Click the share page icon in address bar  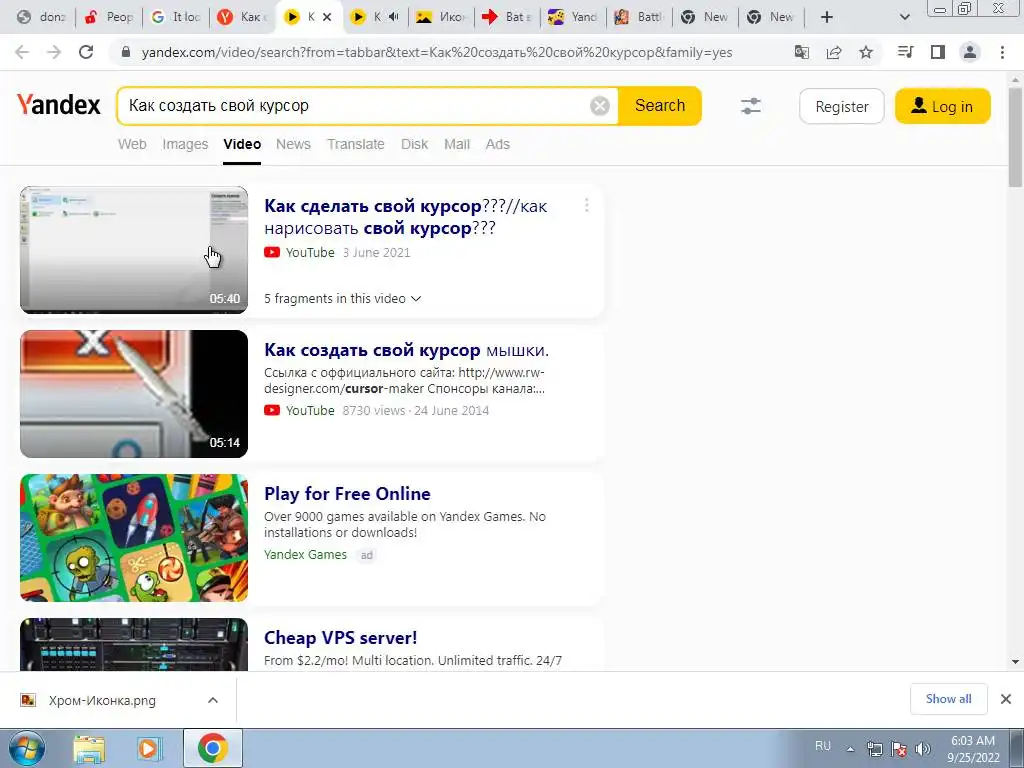(x=834, y=52)
